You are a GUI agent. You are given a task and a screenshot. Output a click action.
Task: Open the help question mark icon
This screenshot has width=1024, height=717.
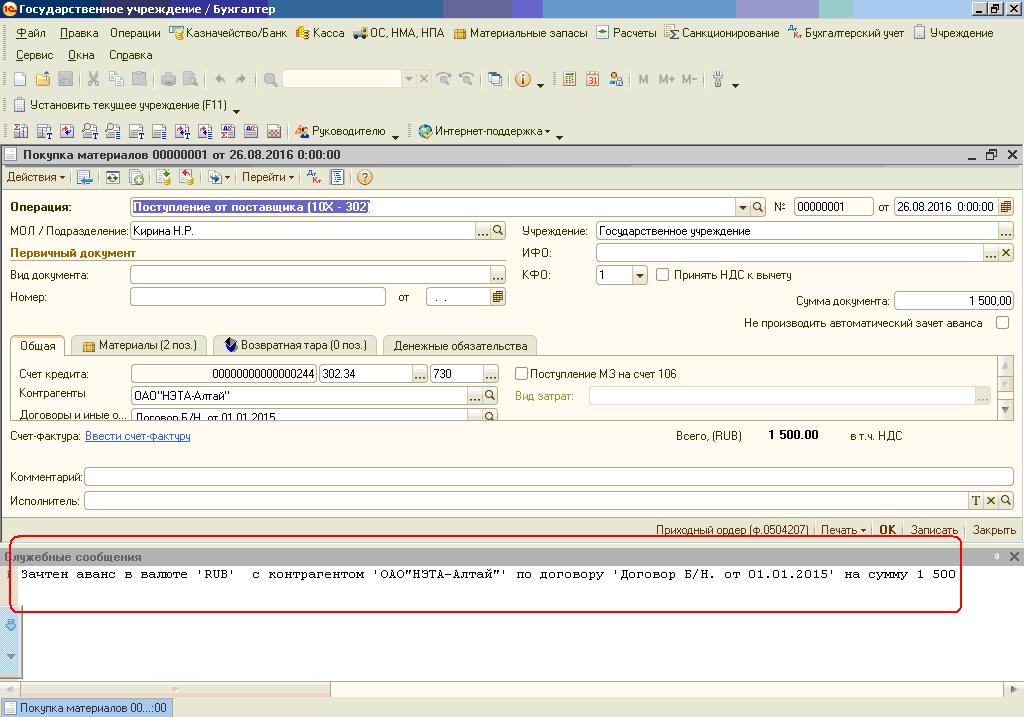pyautogui.click(x=364, y=177)
